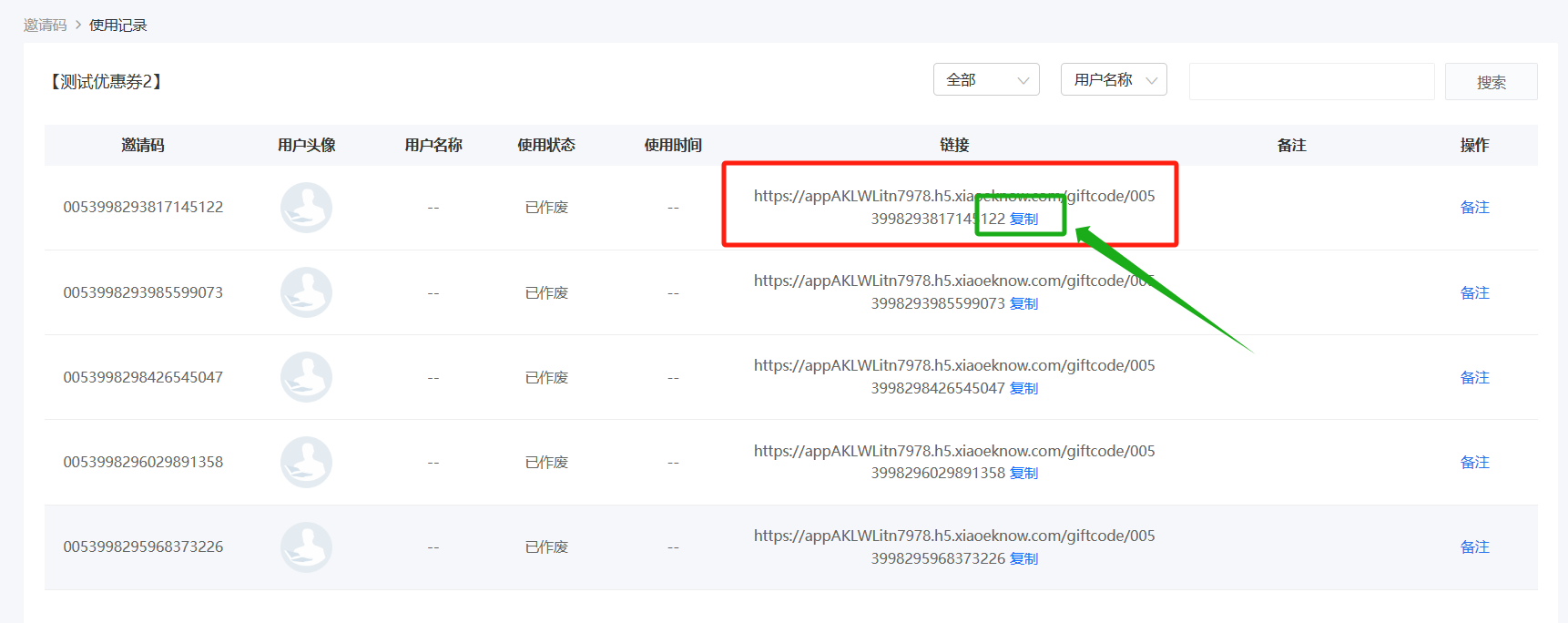Select invitation code 0053998296029891358
Screen dimensions: 1568x623
click(143, 462)
